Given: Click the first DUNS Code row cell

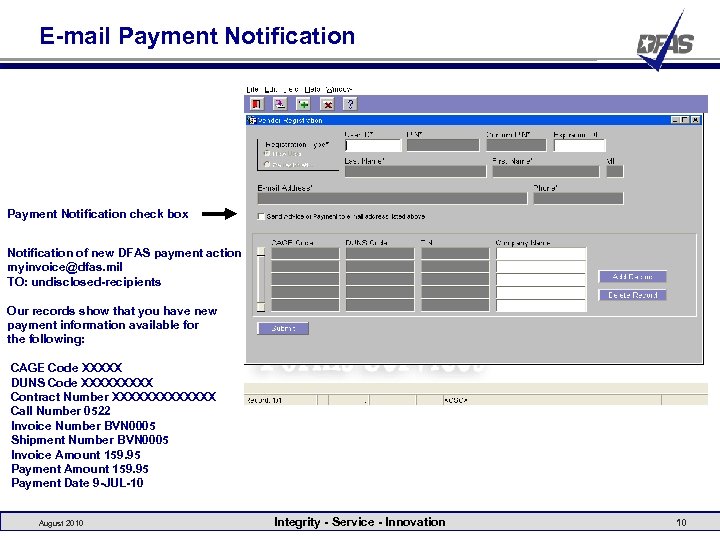Looking at the screenshot, I should [380, 253].
